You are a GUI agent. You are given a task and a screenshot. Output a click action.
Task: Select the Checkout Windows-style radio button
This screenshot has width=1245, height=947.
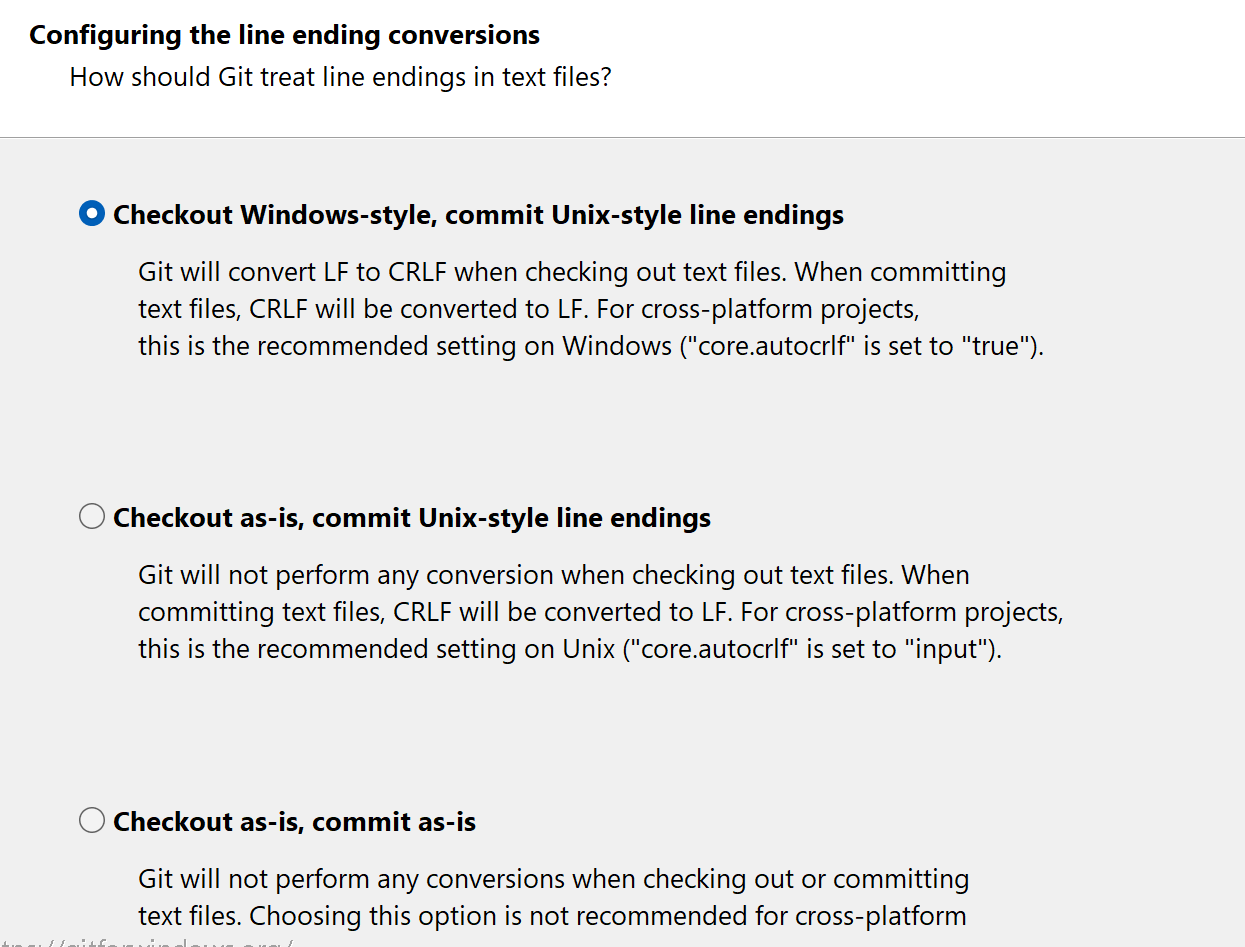[92, 214]
